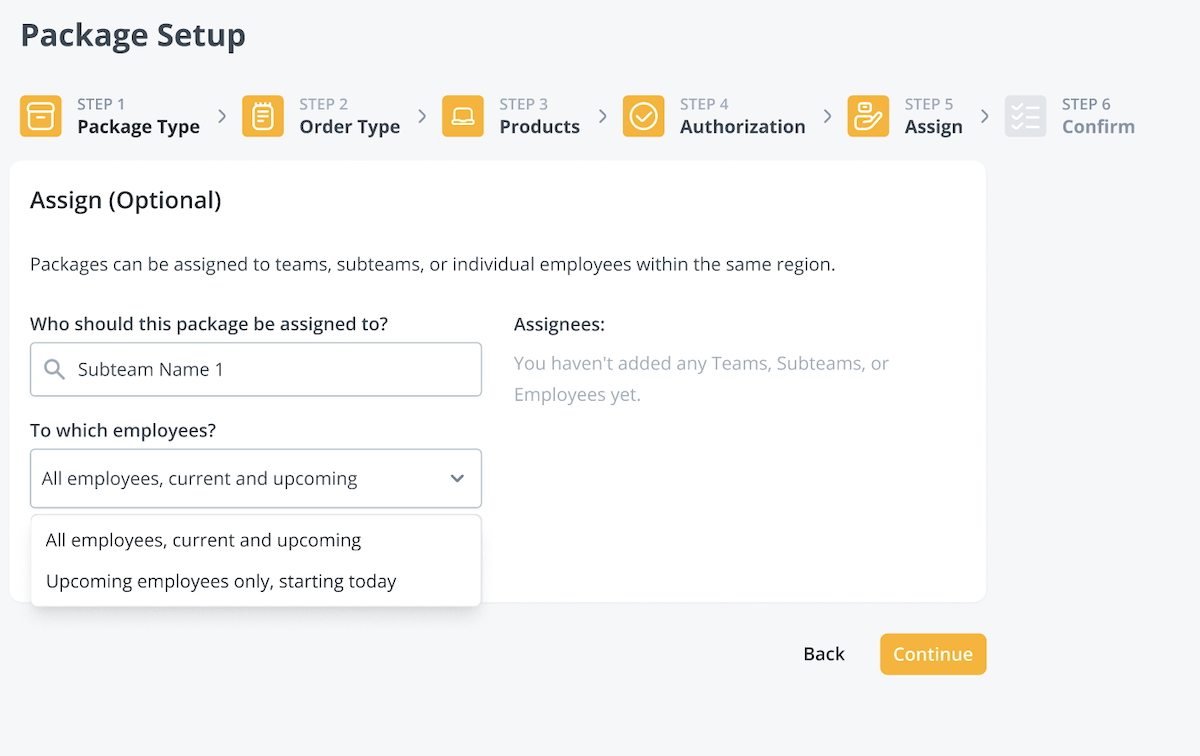Jump to Step 3 Products label

click(x=539, y=127)
